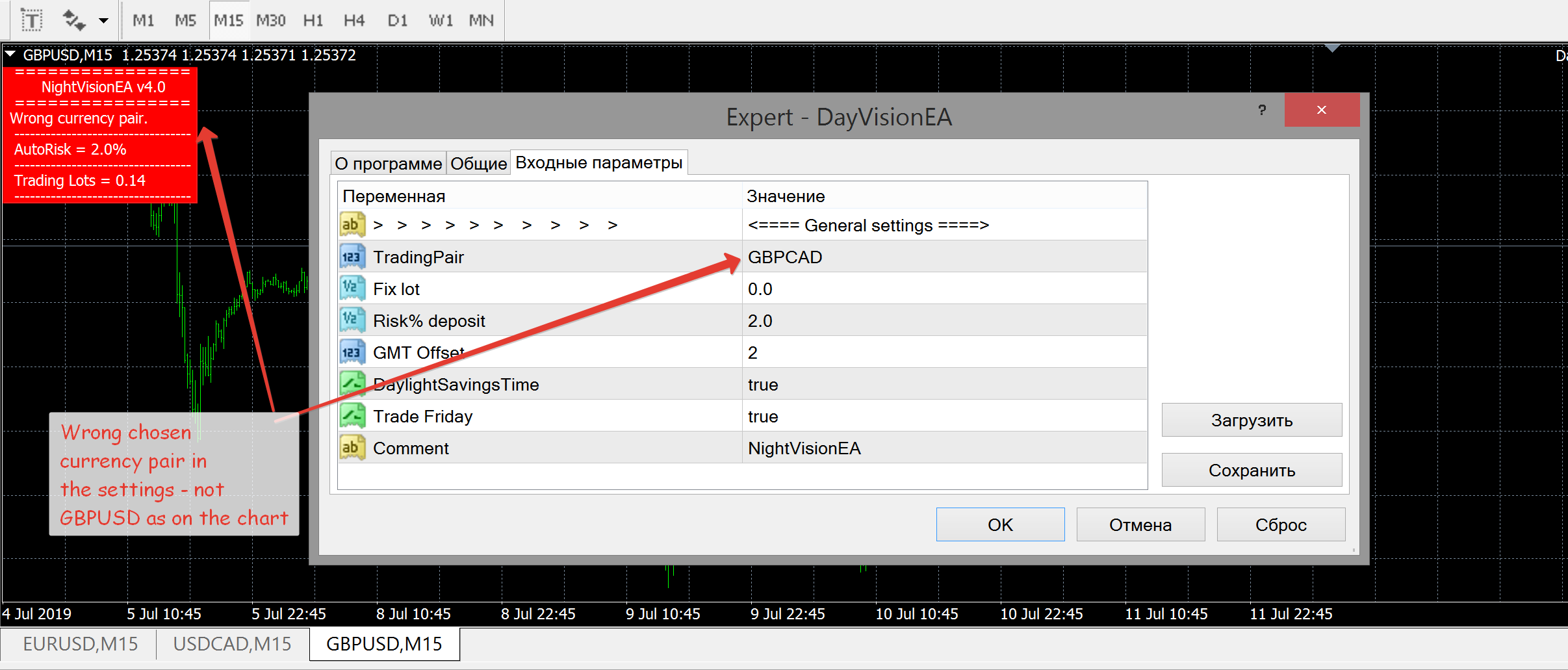1568x670 pixels.
Task: Switch chart to M1 timeframe
Action: 143,20
